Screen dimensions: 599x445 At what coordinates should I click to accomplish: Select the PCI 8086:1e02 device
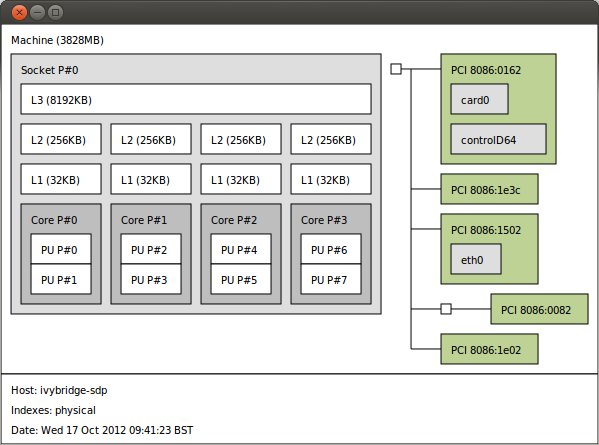pos(489,349)
